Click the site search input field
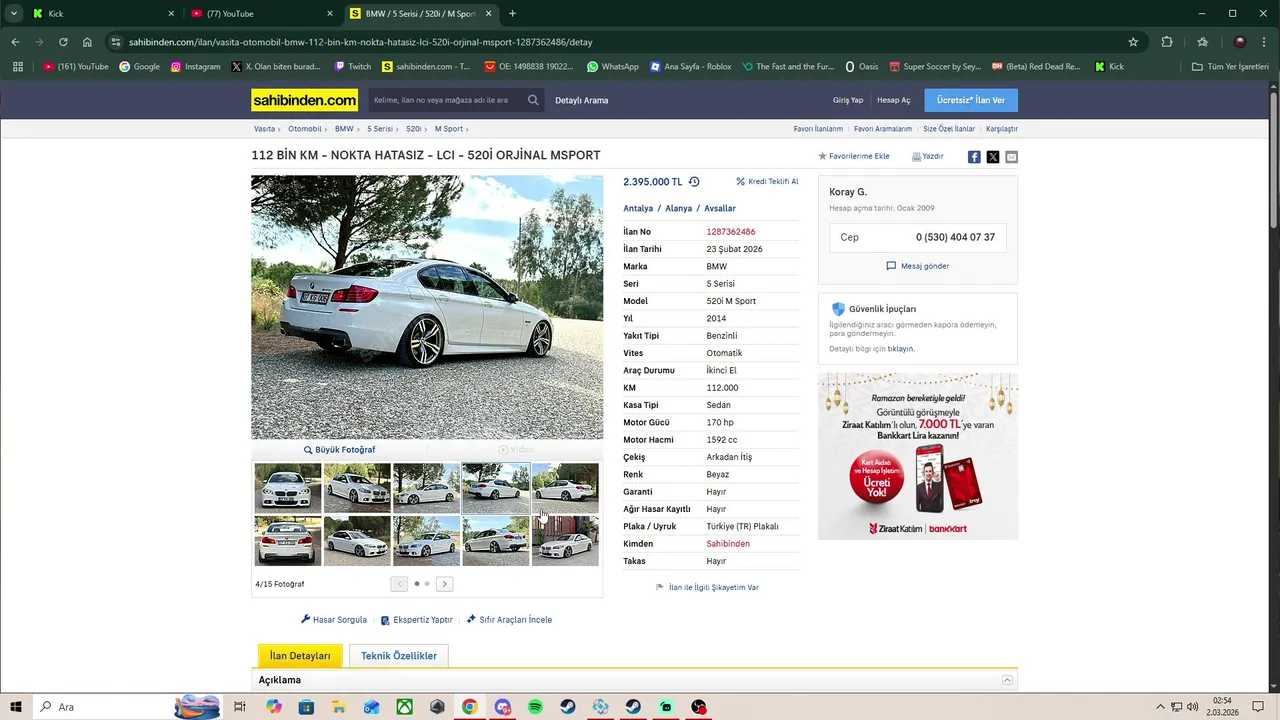 [x=447, y=100]
